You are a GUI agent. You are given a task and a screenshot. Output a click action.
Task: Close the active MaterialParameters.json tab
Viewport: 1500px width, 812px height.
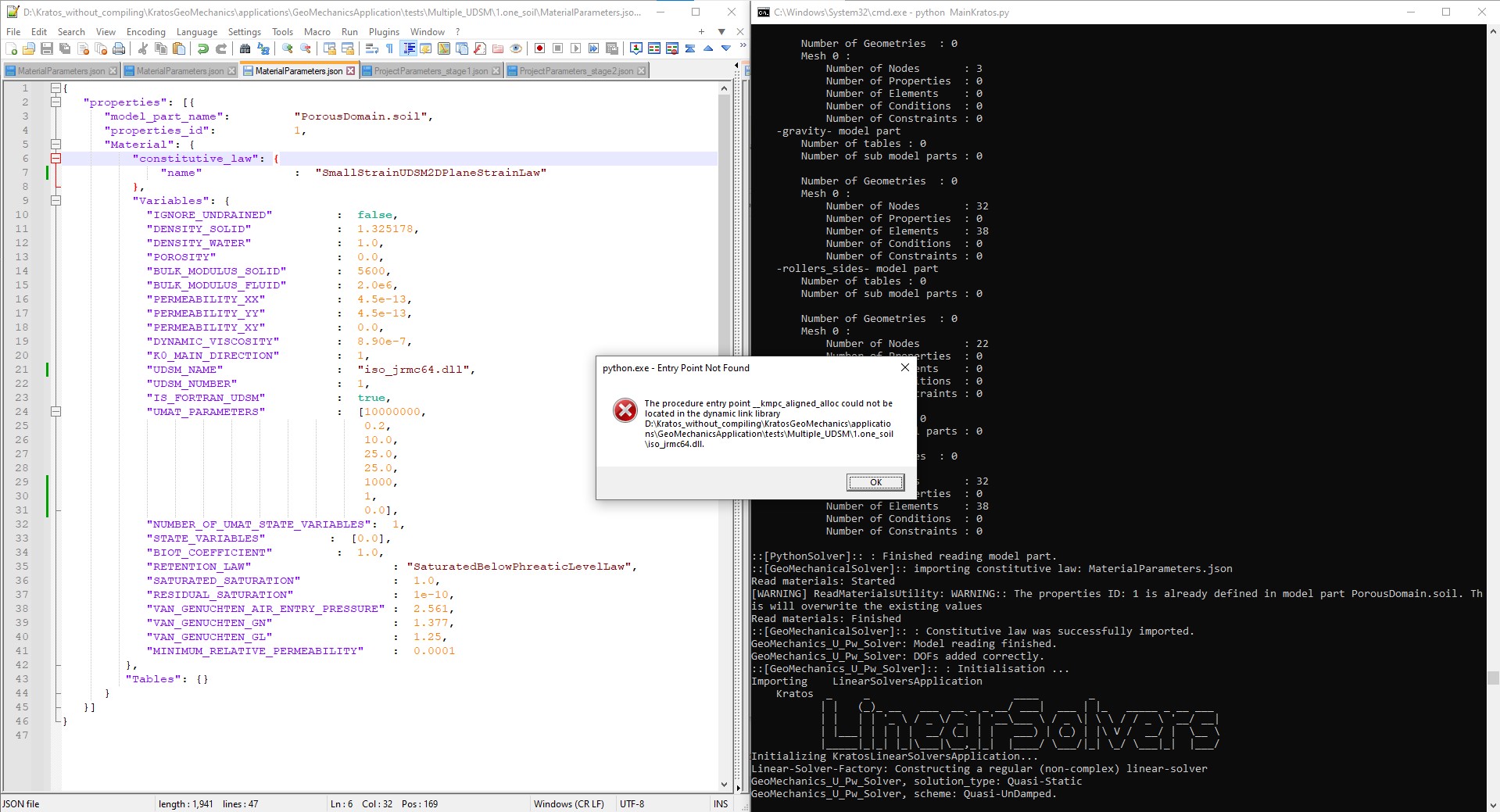350,71
